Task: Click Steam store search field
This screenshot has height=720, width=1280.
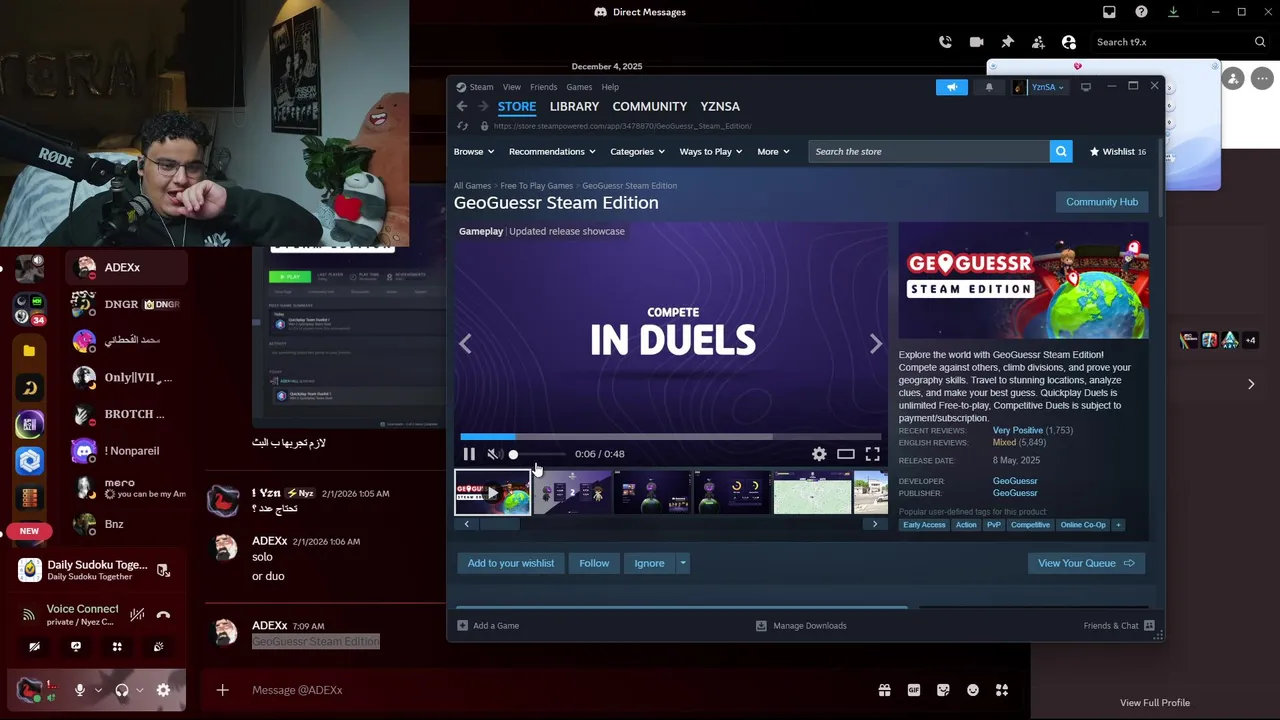Action: pyautogui.click(x=929, y=151)
